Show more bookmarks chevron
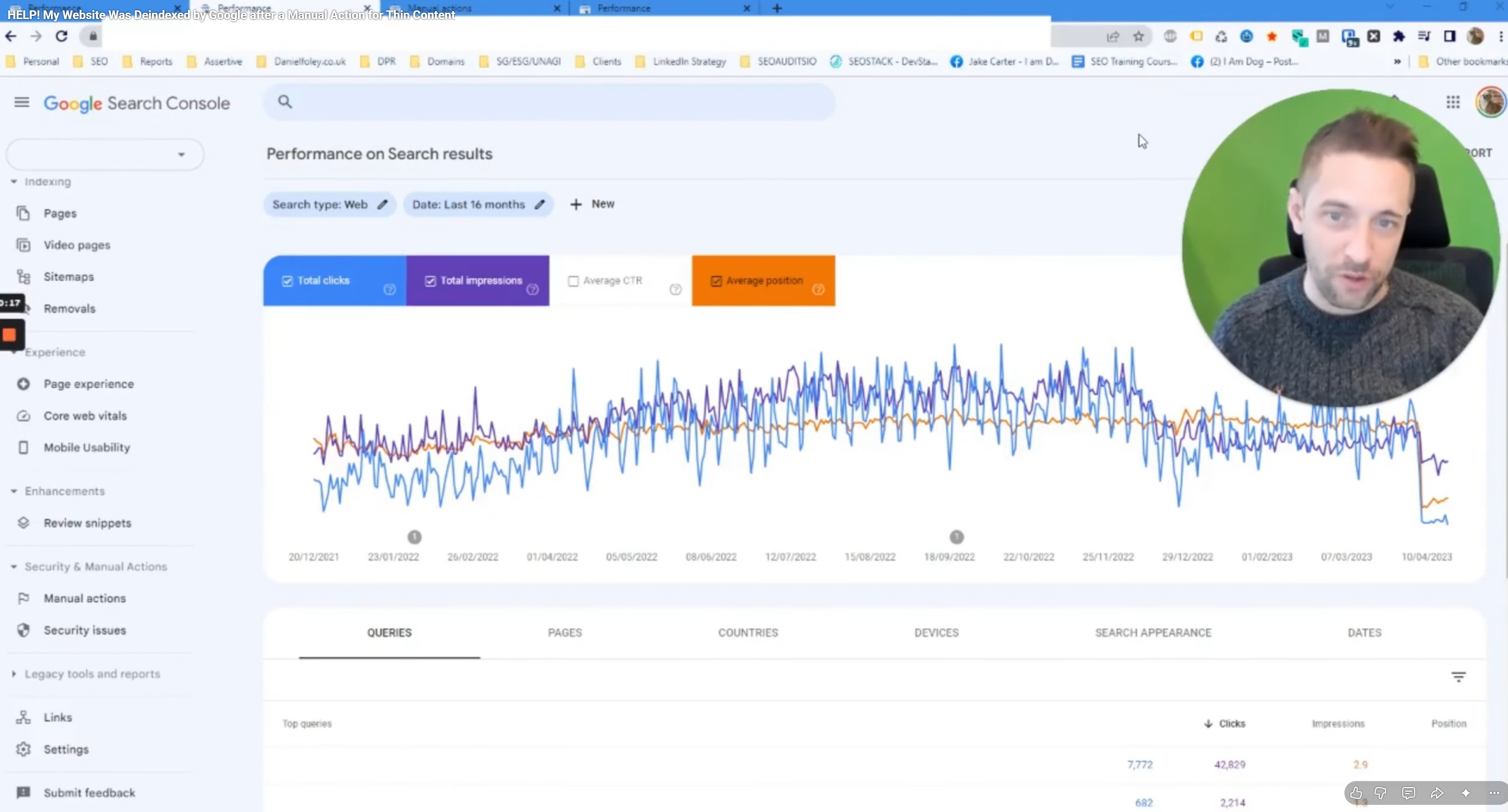Viewport: 1508px width, 812px height. point(1397,62)
